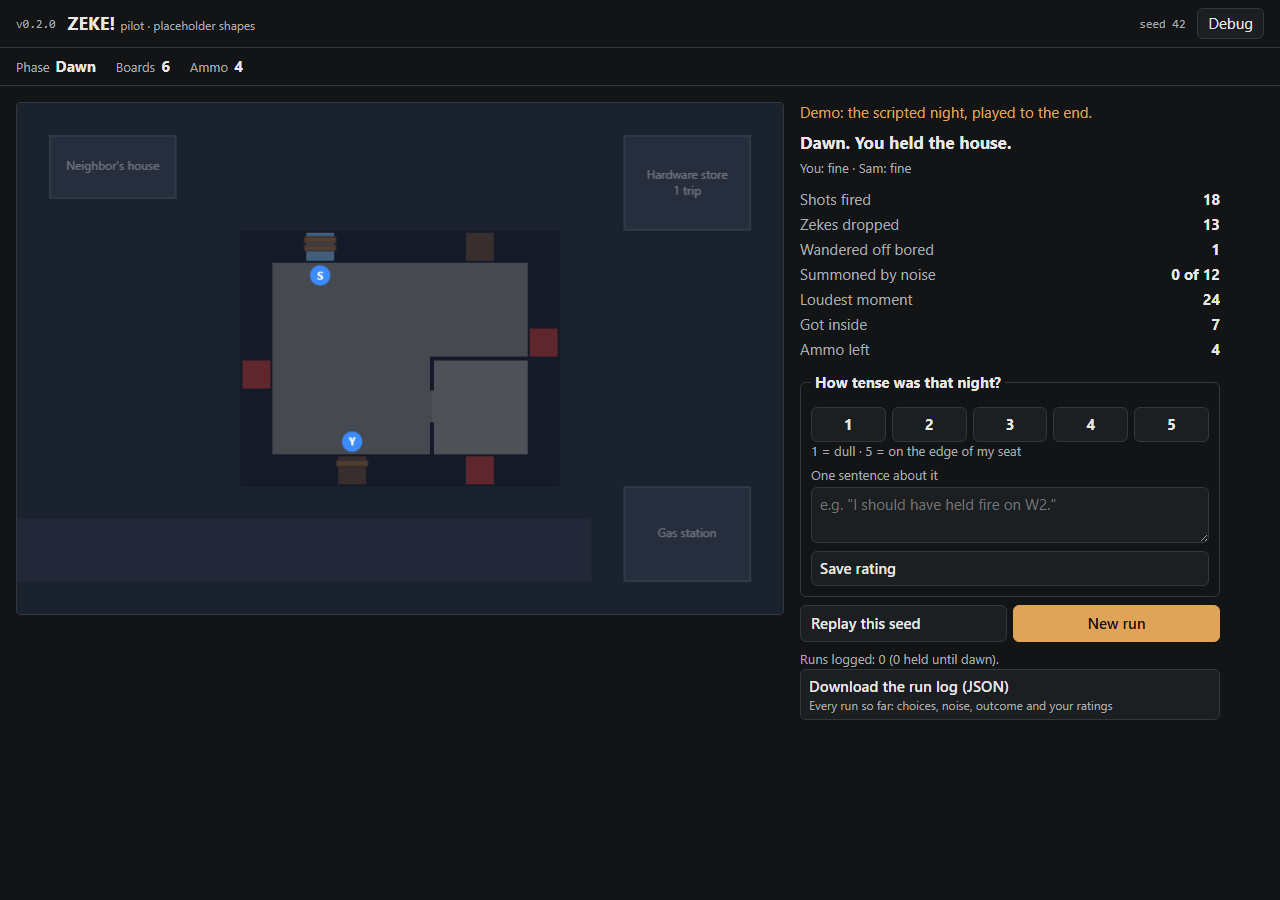Start a New run
1280x900 pixels.
(x=1116, y=623)
